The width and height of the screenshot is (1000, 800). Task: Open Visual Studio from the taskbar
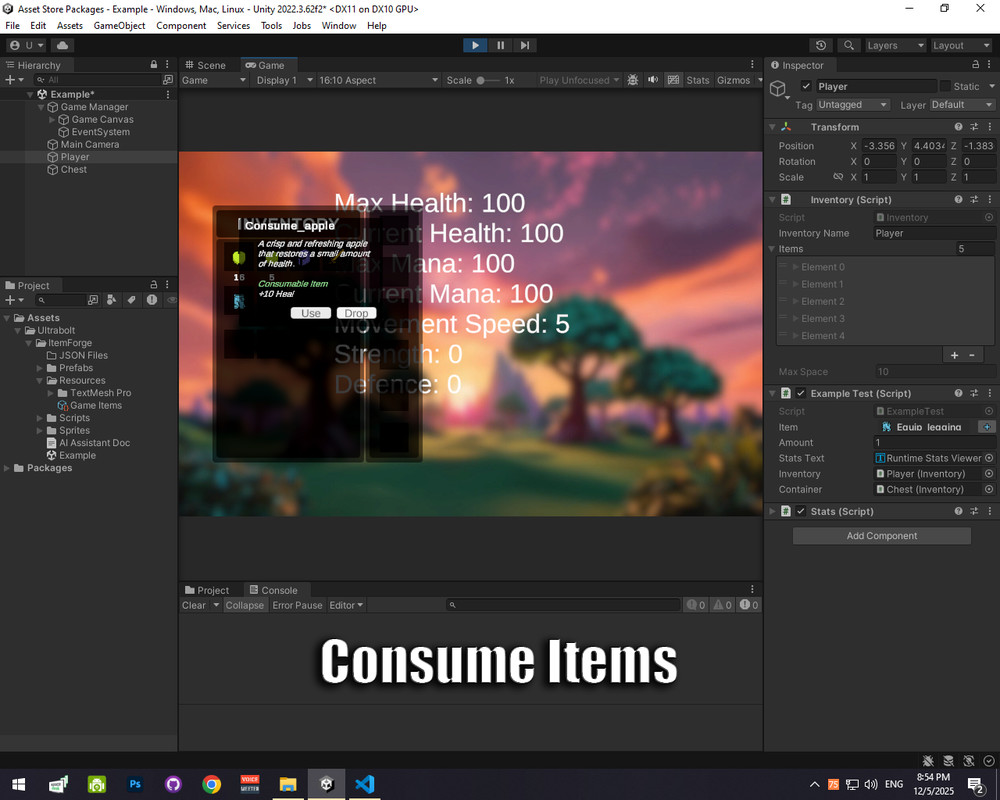tap(364, 785)
